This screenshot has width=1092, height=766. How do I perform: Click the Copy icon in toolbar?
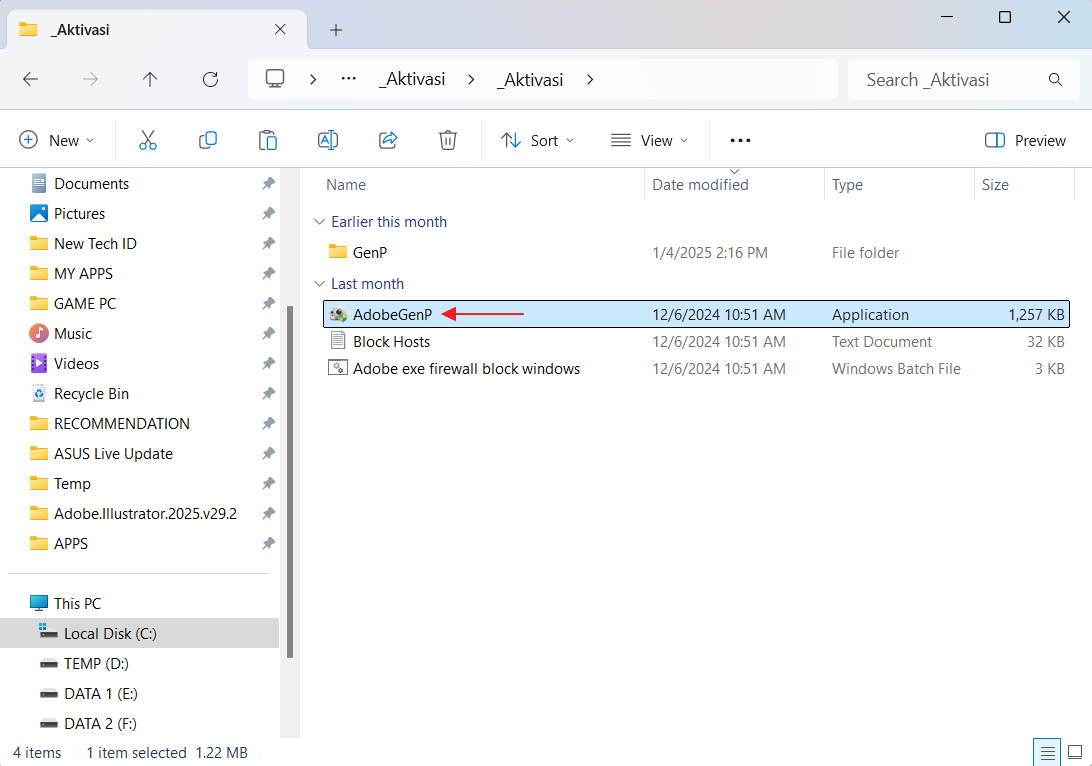coord(208,141)
